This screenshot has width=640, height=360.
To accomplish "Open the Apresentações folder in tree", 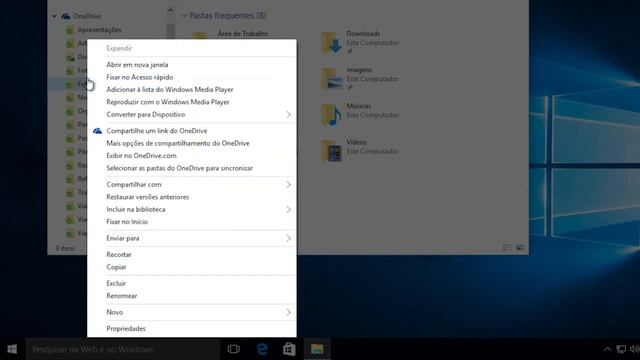I will click(x=99, y=30).
